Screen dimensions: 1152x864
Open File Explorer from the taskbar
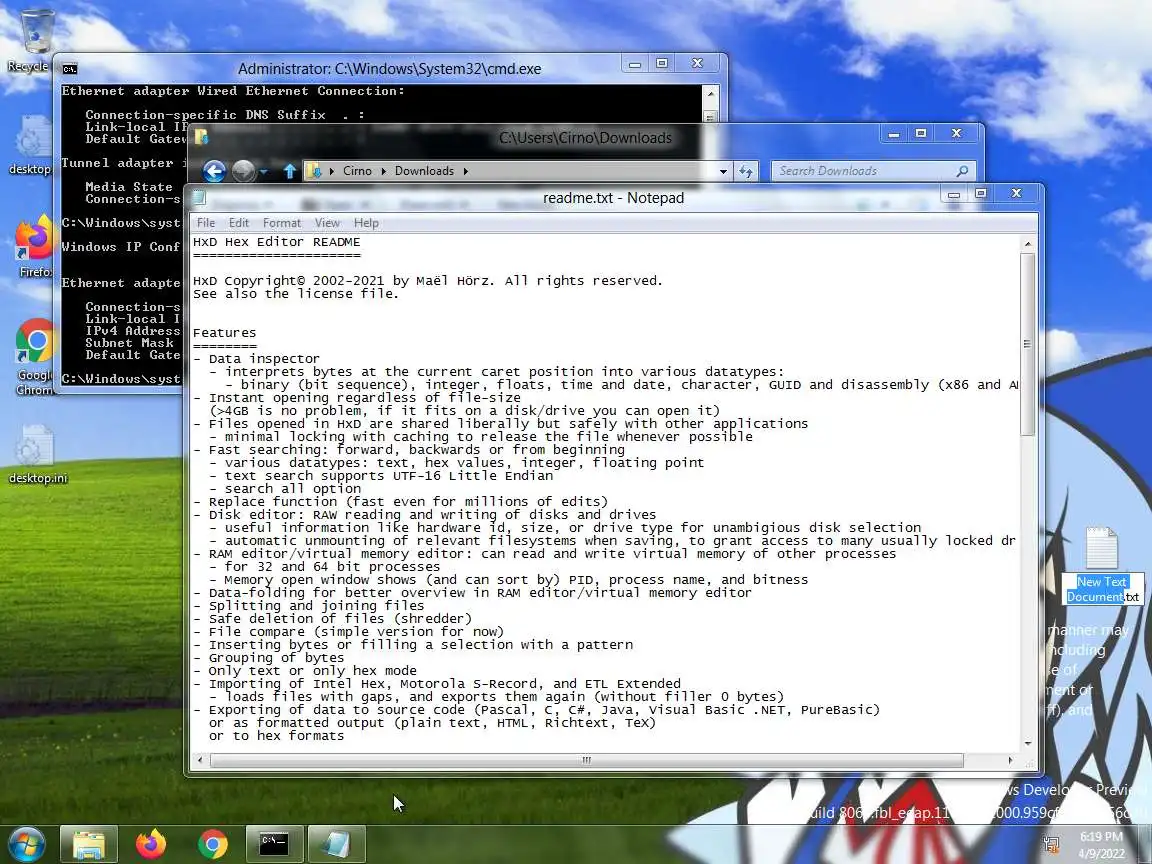click(x=88, y=843)
